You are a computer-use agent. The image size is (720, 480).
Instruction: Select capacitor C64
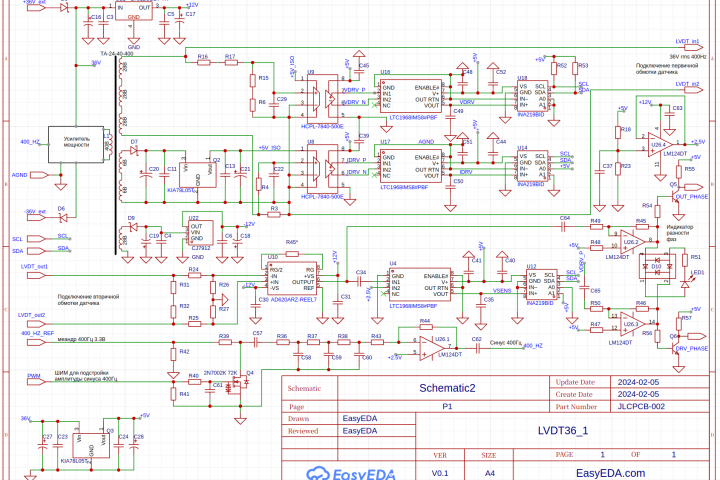coord(564,226)
